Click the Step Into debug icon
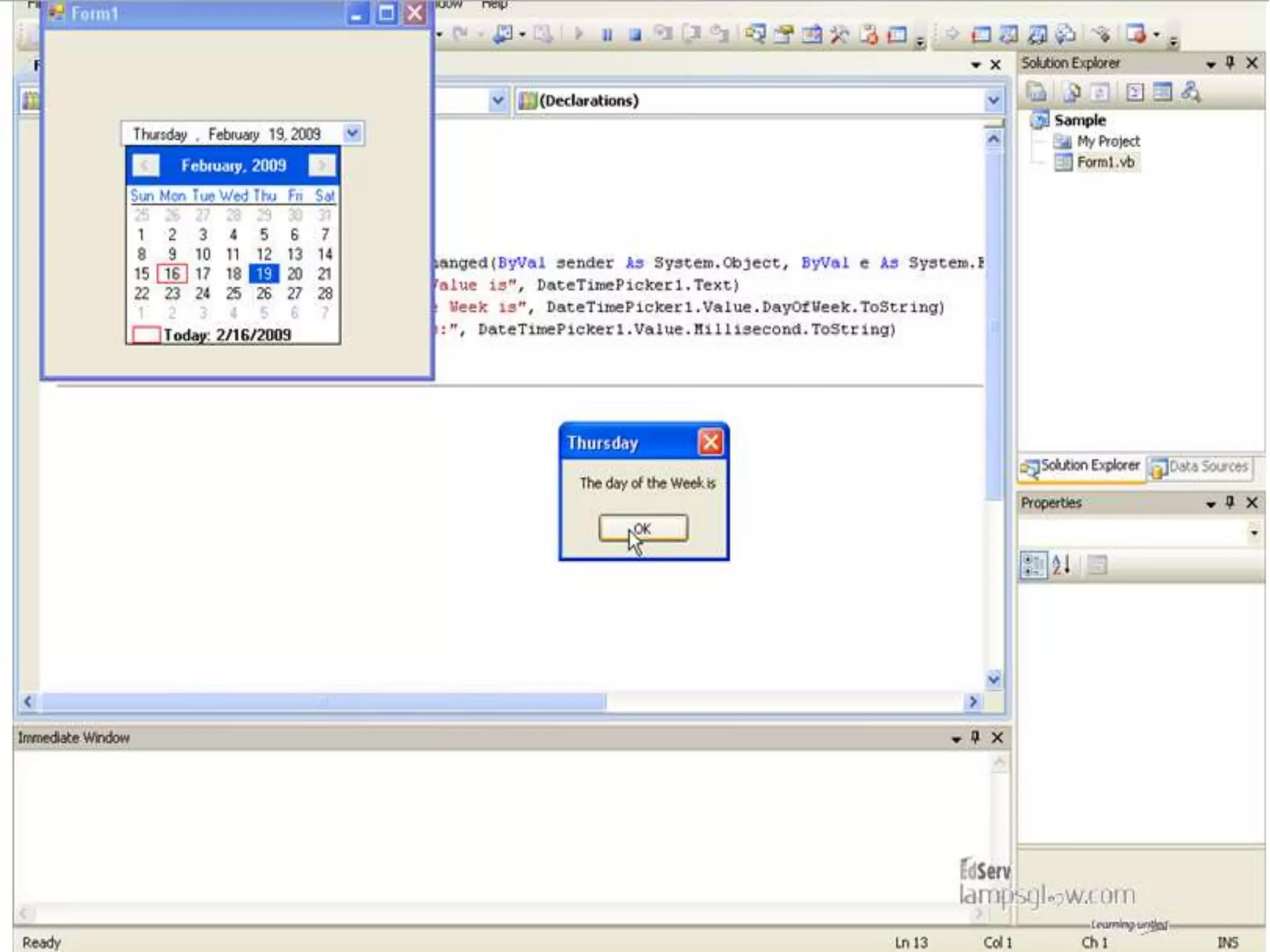 (664, 33)
